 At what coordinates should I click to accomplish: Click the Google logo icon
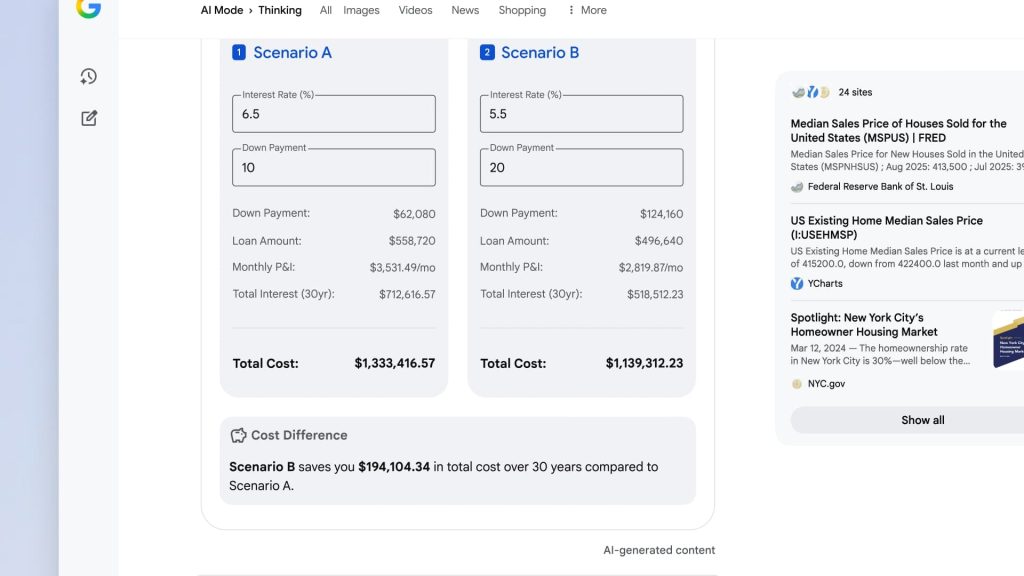tap(88, 8)
